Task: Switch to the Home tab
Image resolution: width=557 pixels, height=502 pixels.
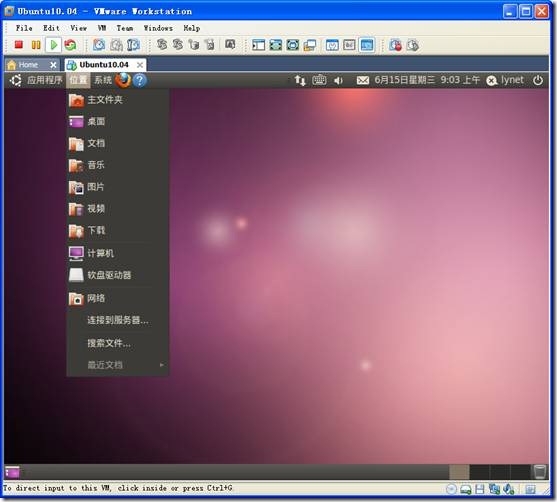Action: (x=28, y=65)
